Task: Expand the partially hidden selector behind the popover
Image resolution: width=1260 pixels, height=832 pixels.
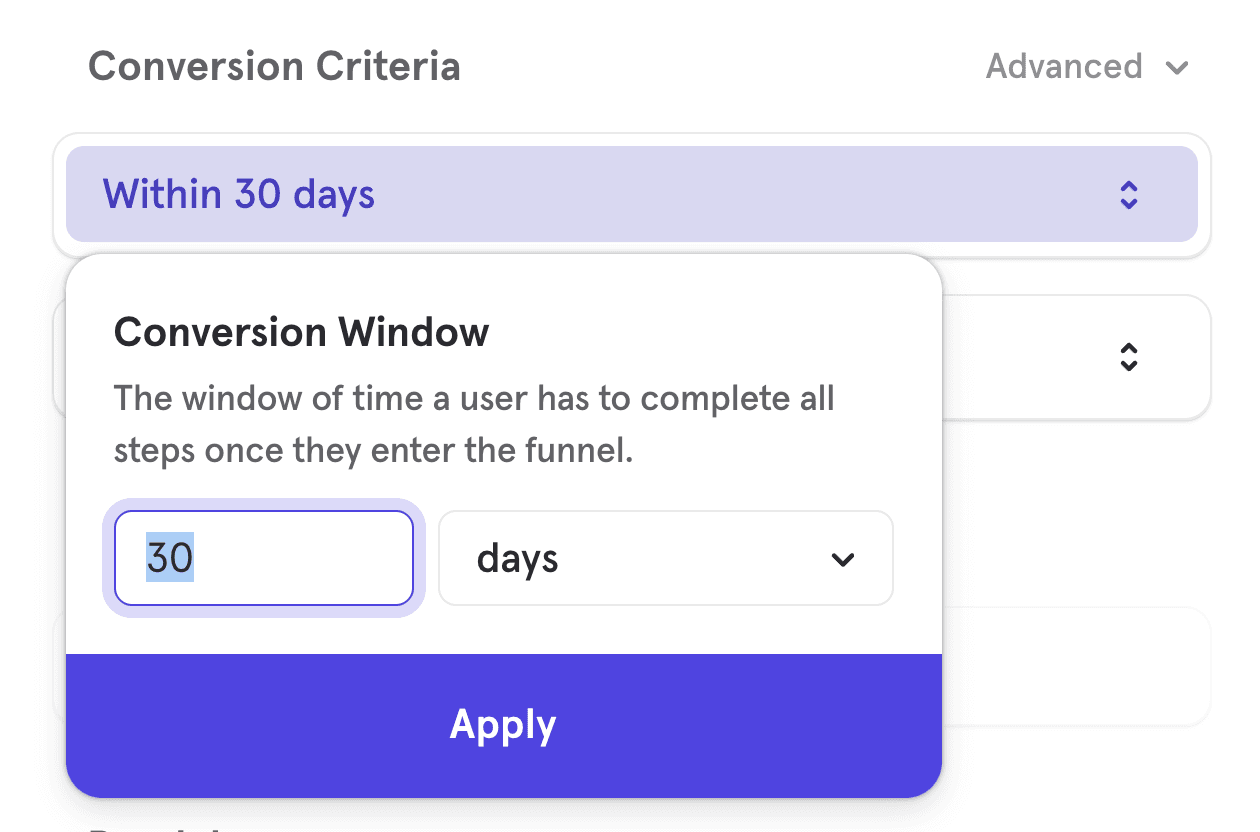Action: [1127, 357]
